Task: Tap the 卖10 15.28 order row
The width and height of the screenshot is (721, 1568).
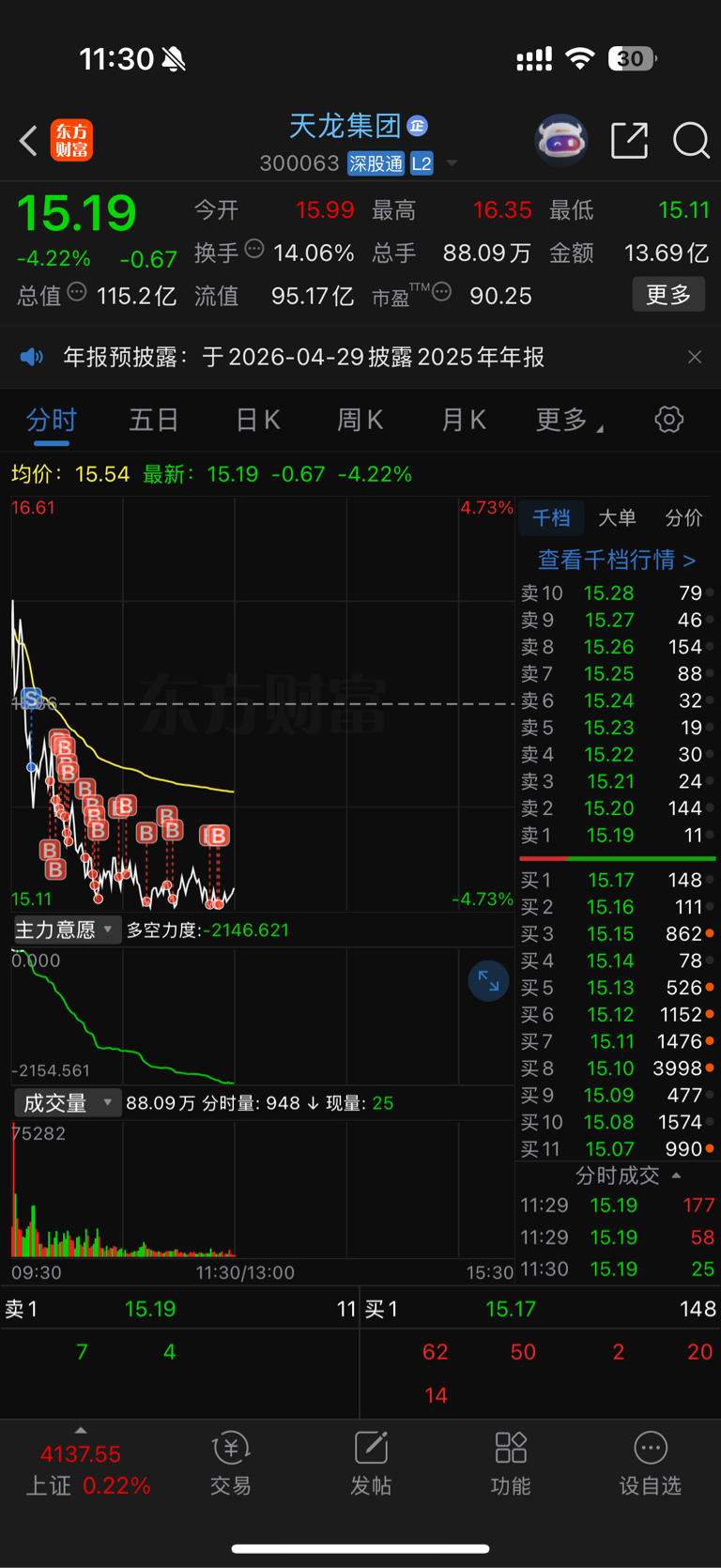Action: tap(617, 593)
